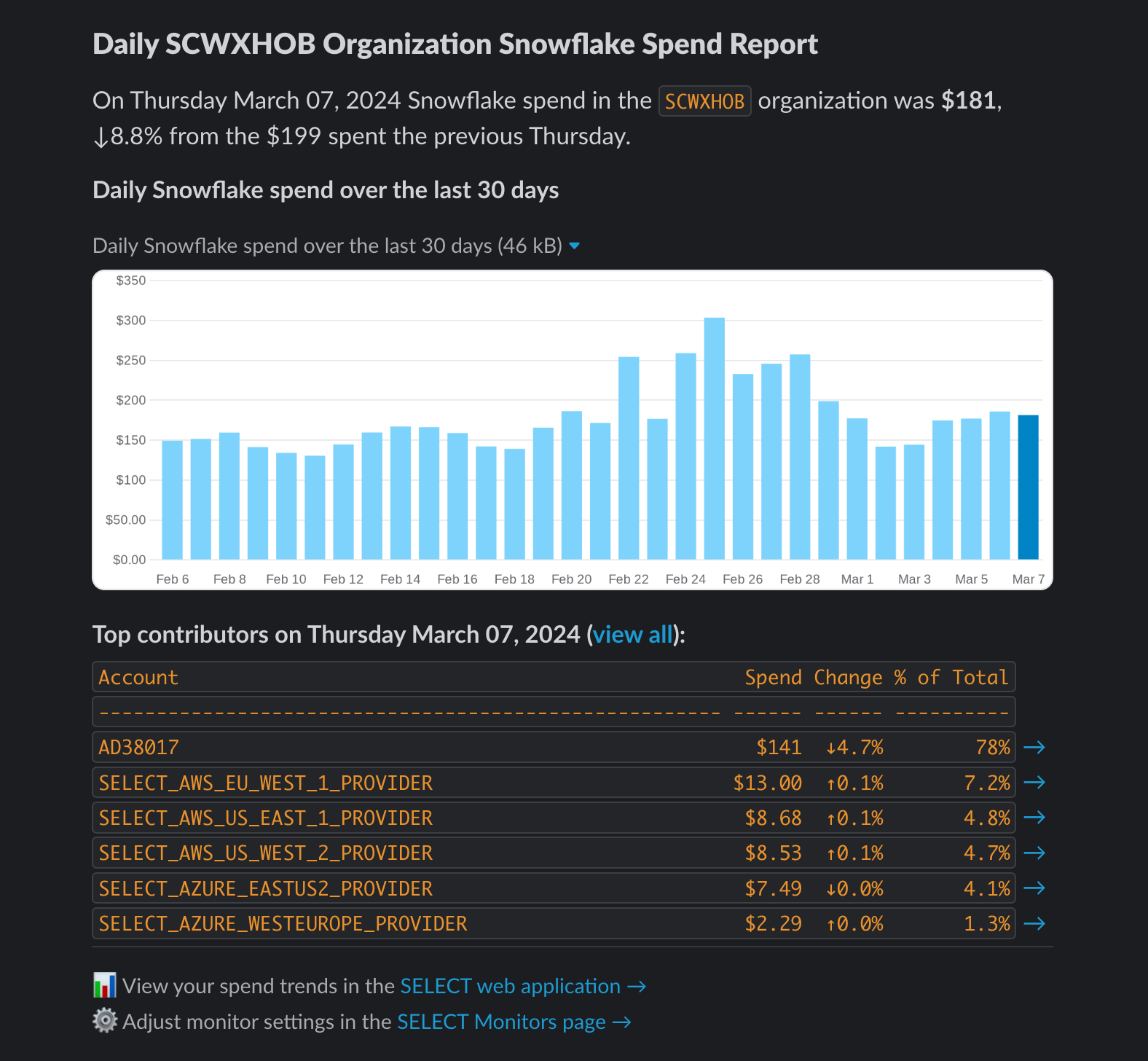Open arrow for SELECT_AWS_US_EAST_1_PROVIDER row
Viewport: 1148px width, 1061px height.
[1034, 818]
